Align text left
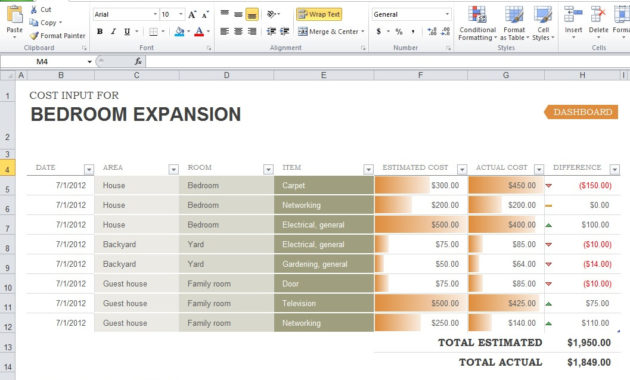 click(225, 31)
